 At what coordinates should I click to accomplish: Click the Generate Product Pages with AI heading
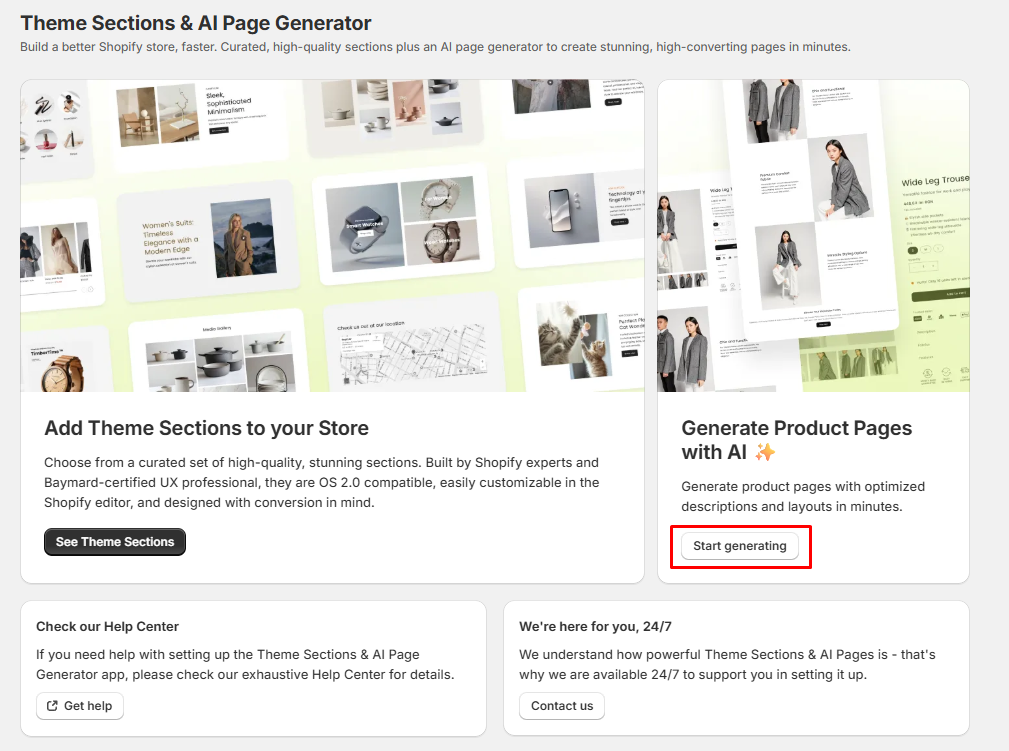[x=797, y=440]
